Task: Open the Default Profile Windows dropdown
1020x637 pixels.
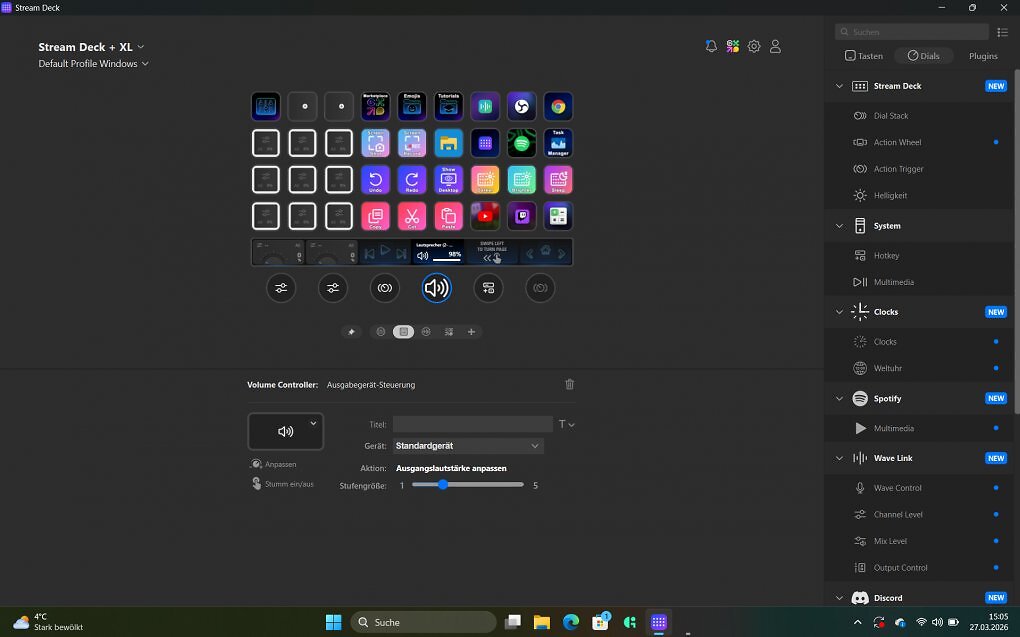Action: (94, 64)
